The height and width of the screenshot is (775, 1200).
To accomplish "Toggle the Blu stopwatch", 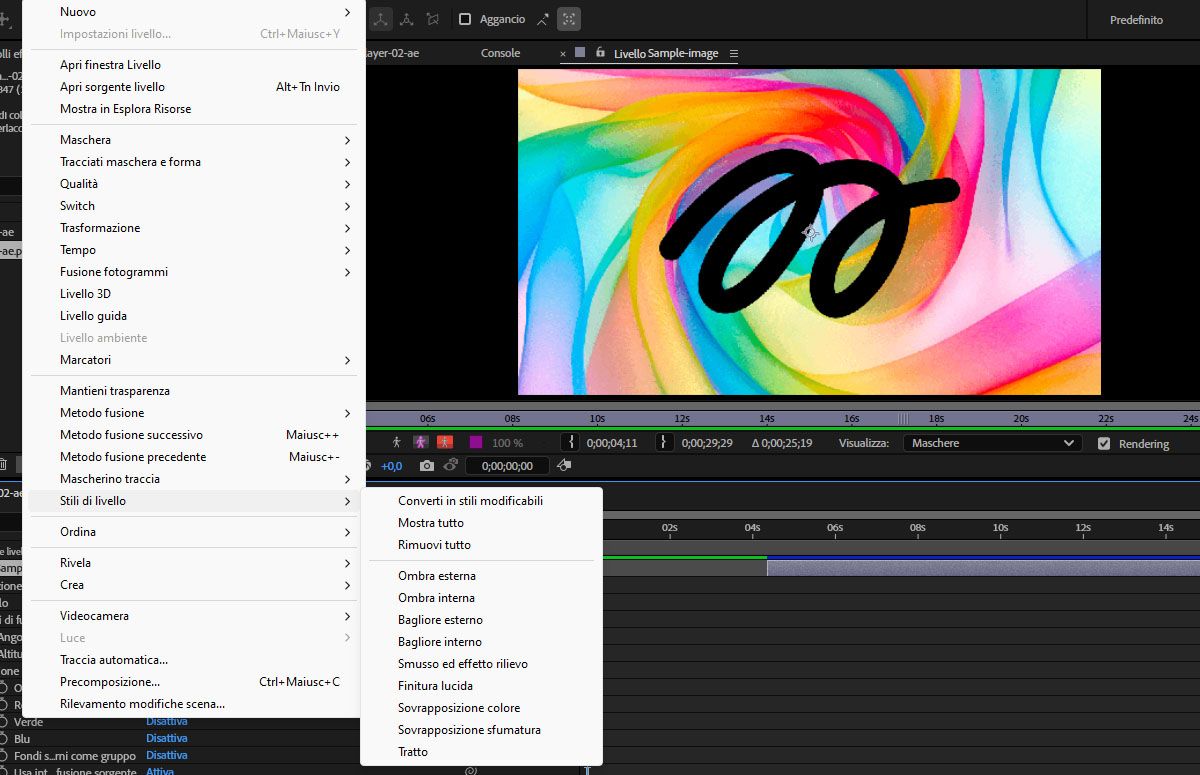I will (x=4, y=739).
